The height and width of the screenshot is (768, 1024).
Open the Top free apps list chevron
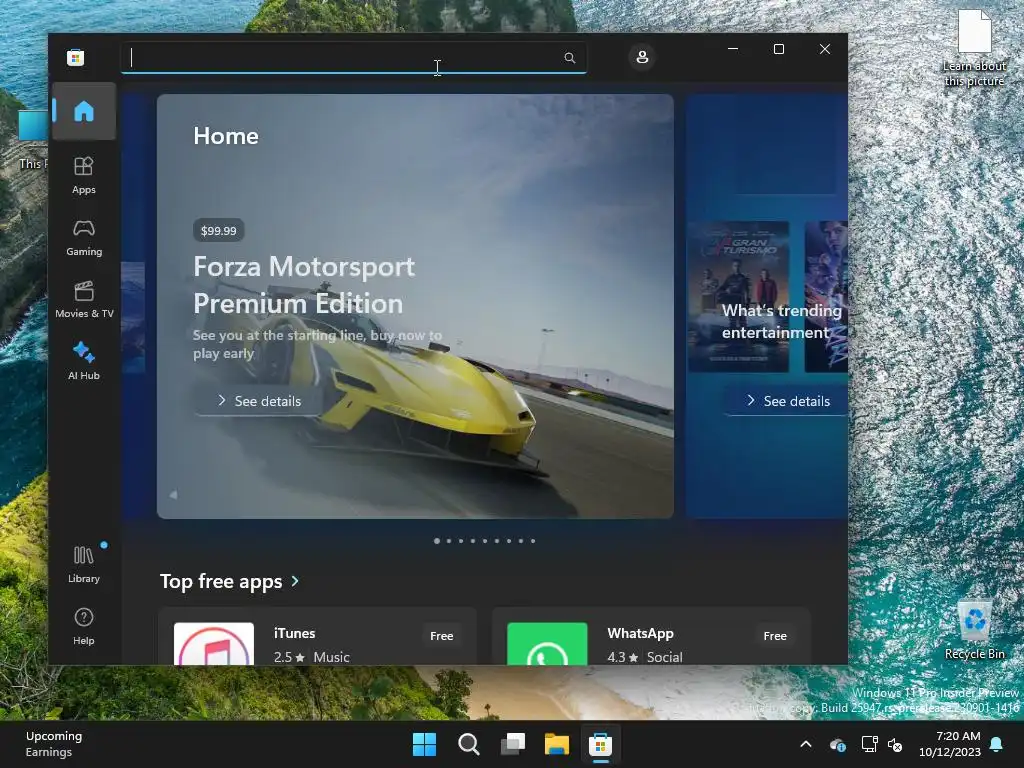295,581
